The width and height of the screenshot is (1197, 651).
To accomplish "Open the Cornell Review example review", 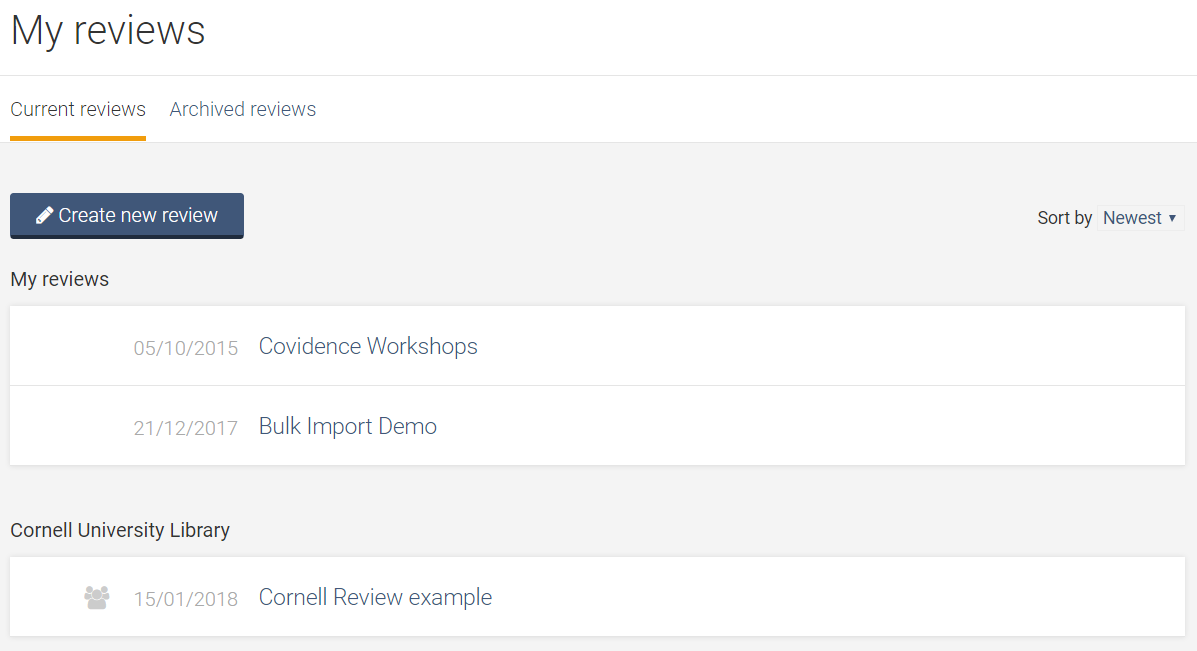I will pyautogui.click(x=375, y=596).
